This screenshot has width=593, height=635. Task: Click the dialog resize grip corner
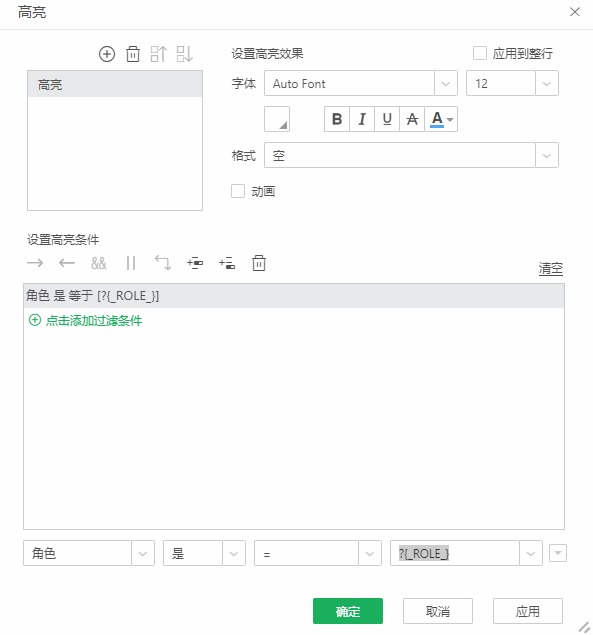[x=584, y=627]
